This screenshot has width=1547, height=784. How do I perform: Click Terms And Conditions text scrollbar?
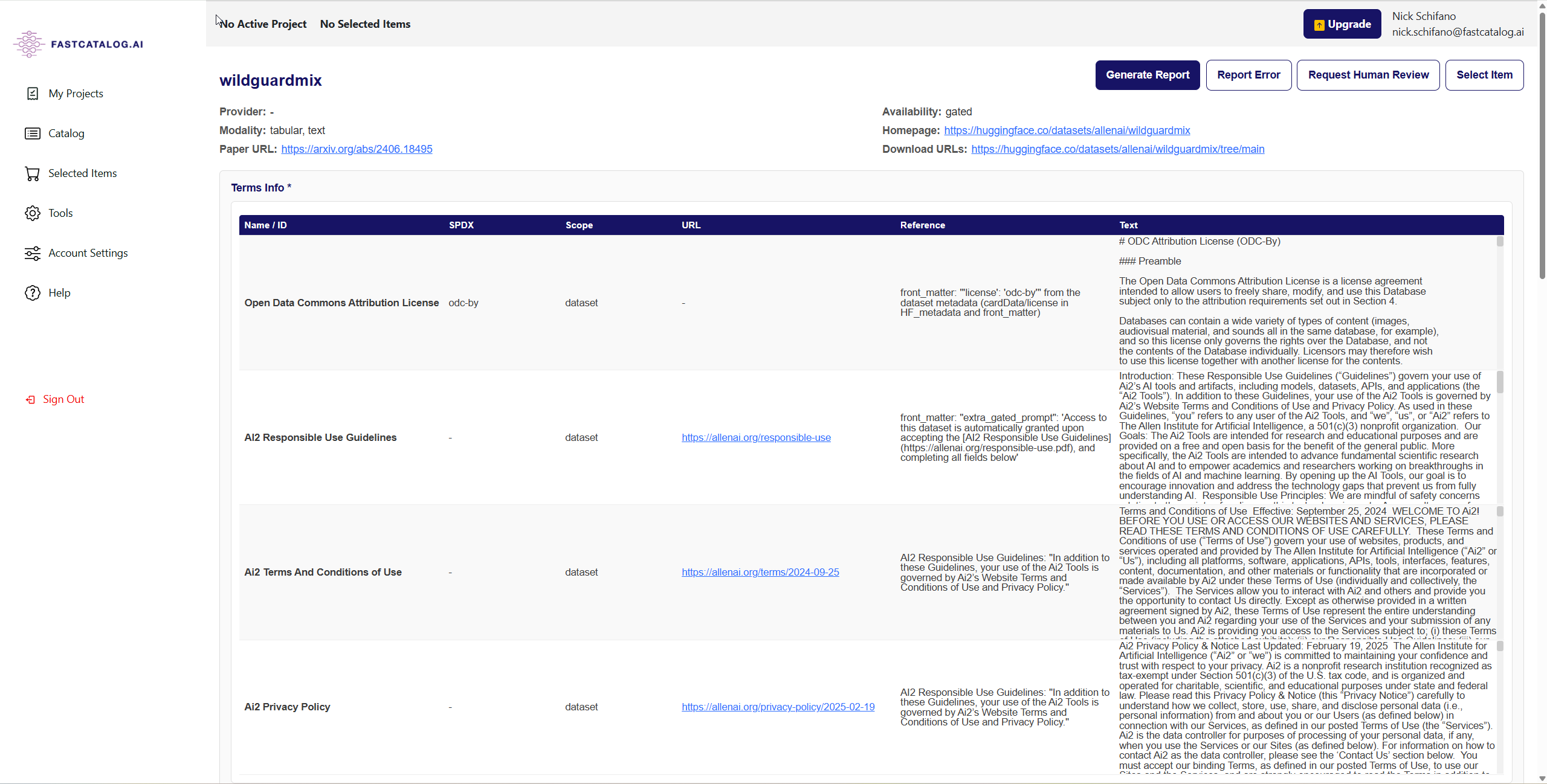click(x=1500, y=512)
